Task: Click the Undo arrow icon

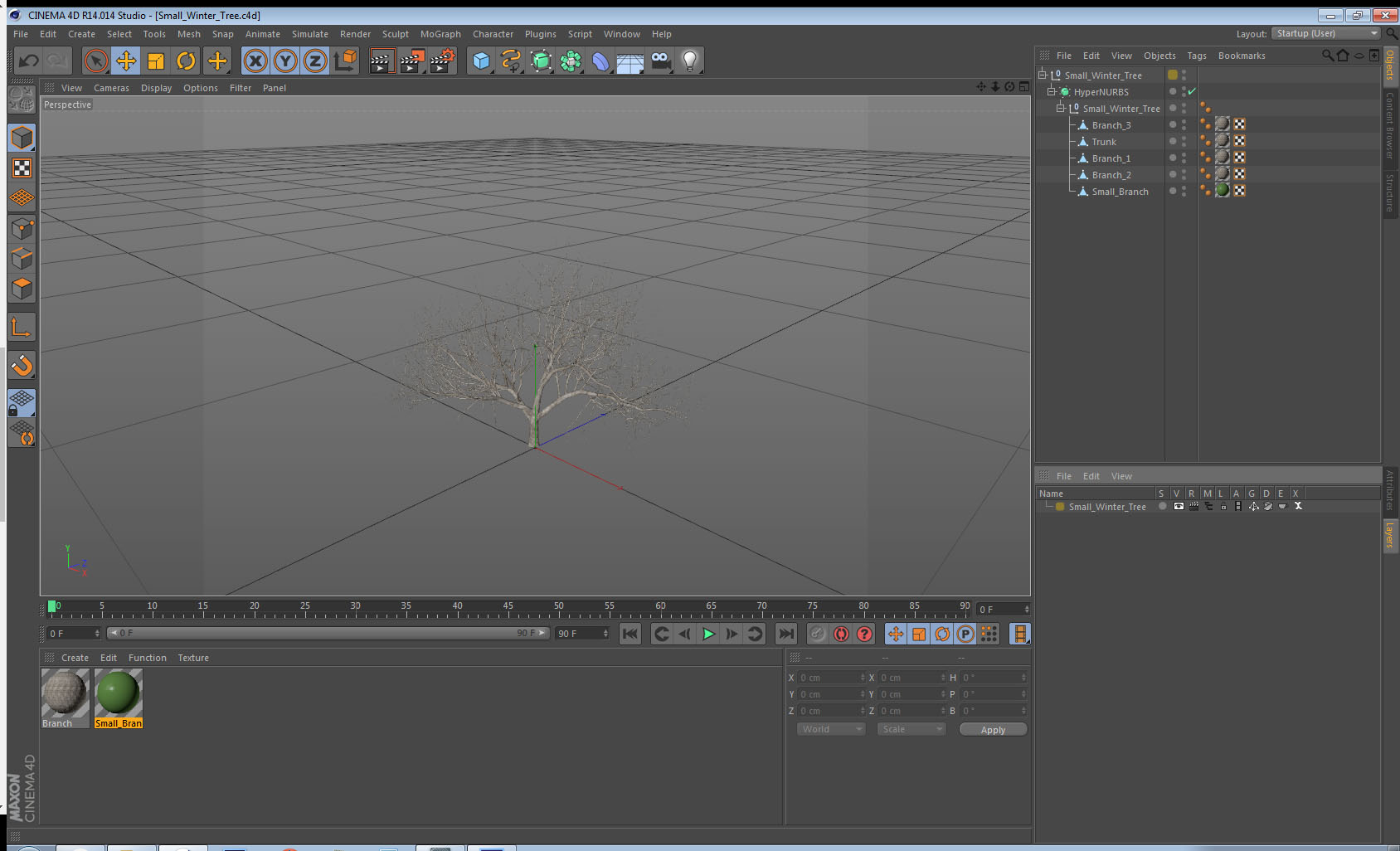Action: tap(29, 61)
